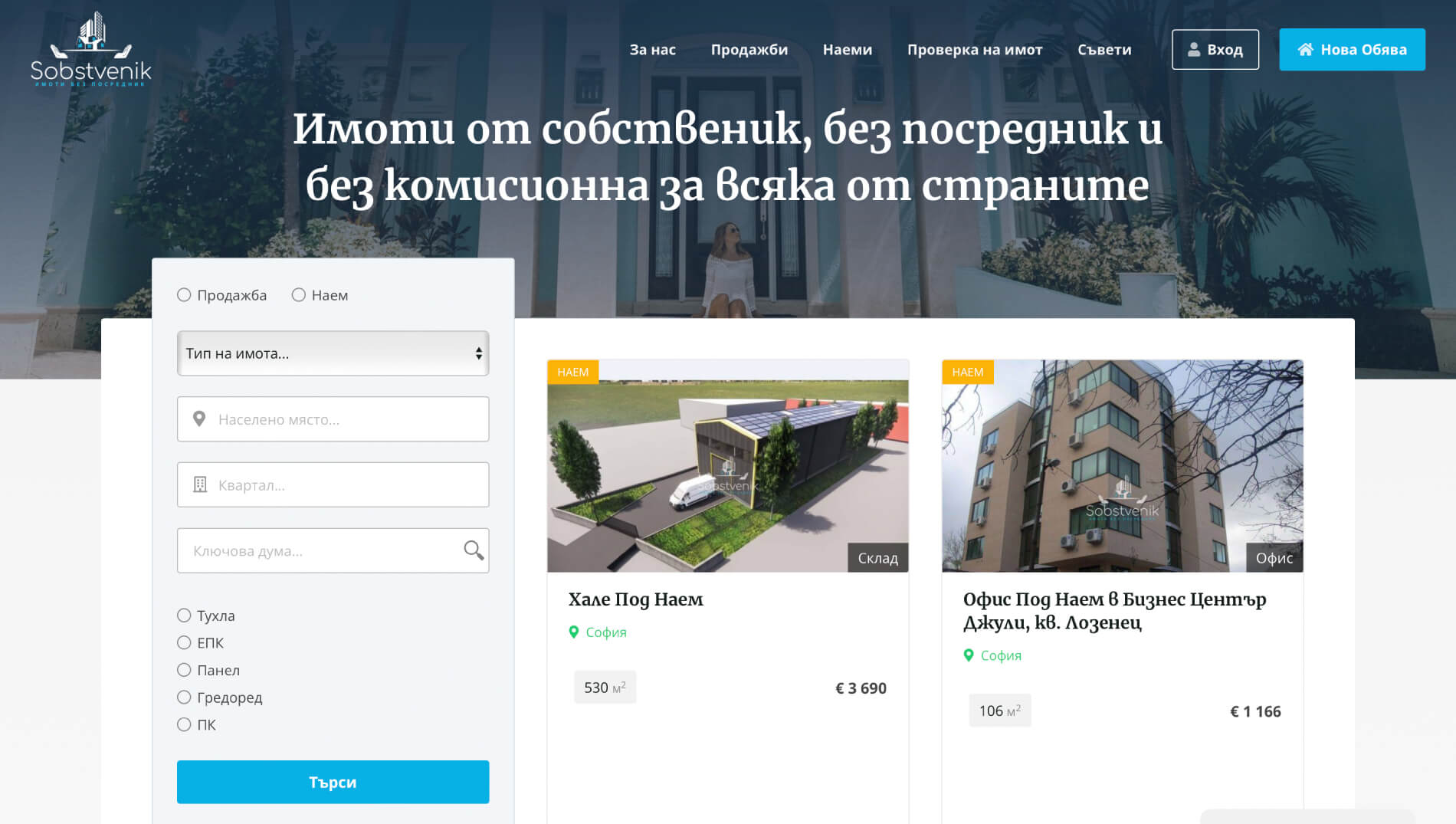Select the Наем radio button

pos(299,295)
